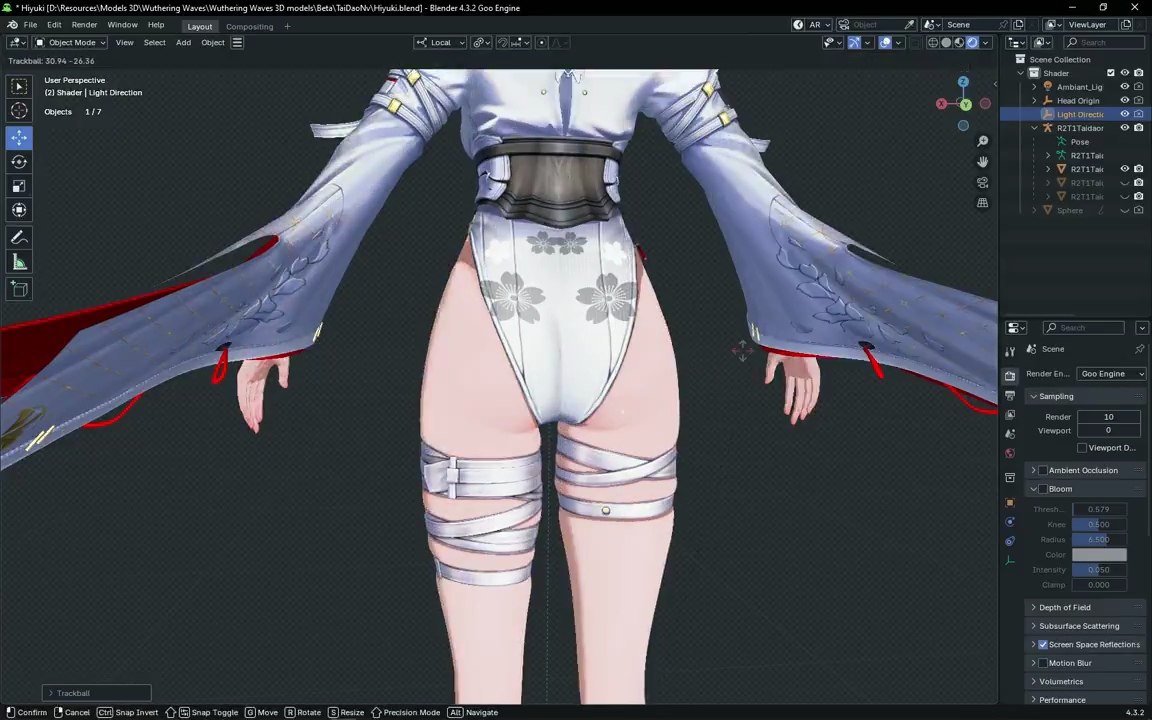The height and width of the screenshot is (720, 1152).
Task: Open the Physics properties tab
Action: [1010, 522]
